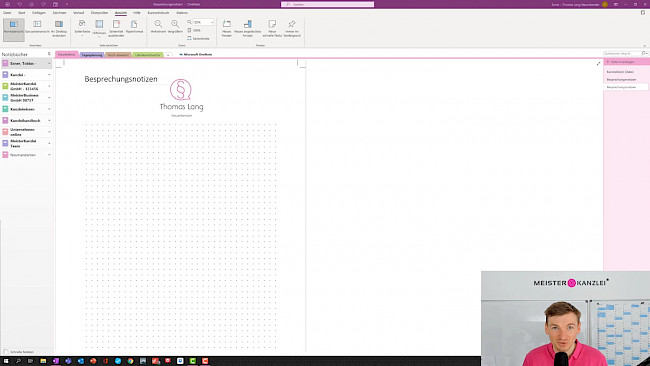This screenshot has width=650, height=366.
Task: Switch to Überprüfen ribbon tab
Action: pos(99,13)
